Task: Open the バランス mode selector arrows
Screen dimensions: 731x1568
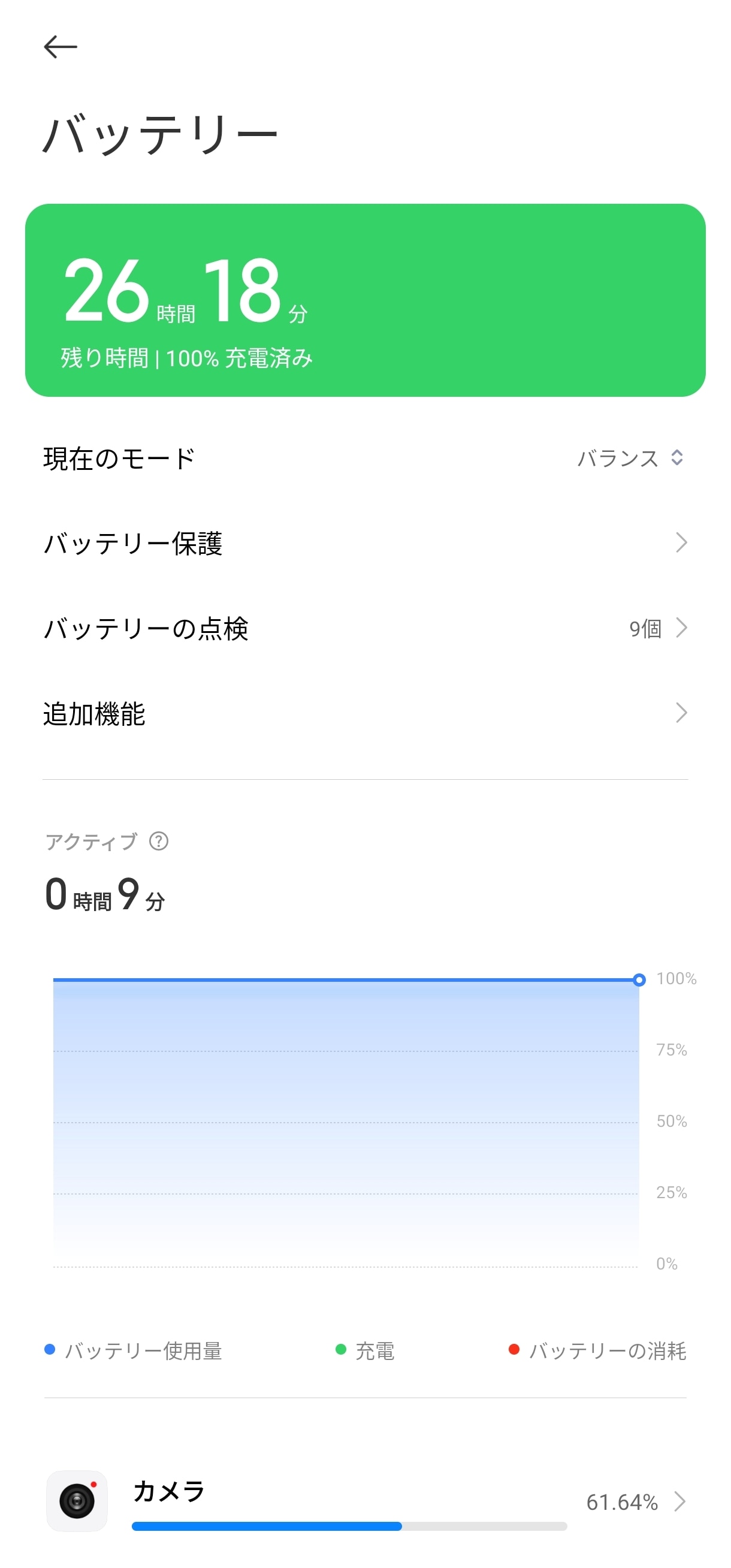Action: click(x=677, y=458)
